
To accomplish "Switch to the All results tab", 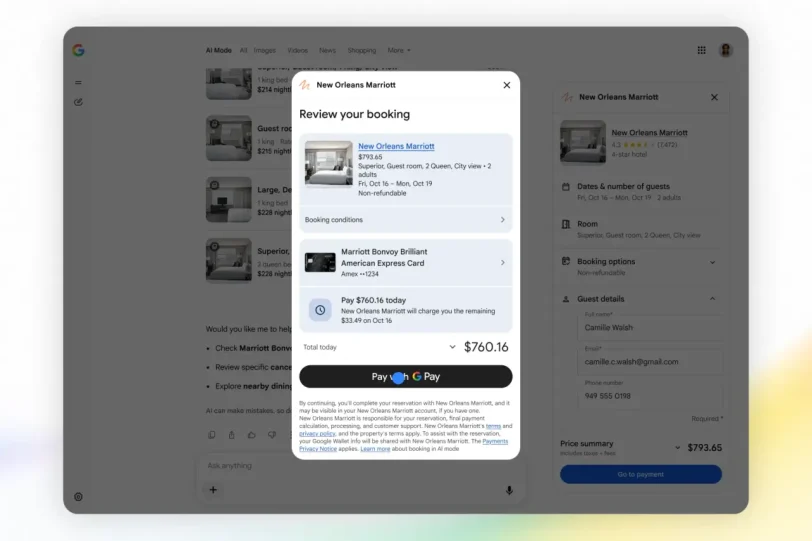I will (243, 50).
